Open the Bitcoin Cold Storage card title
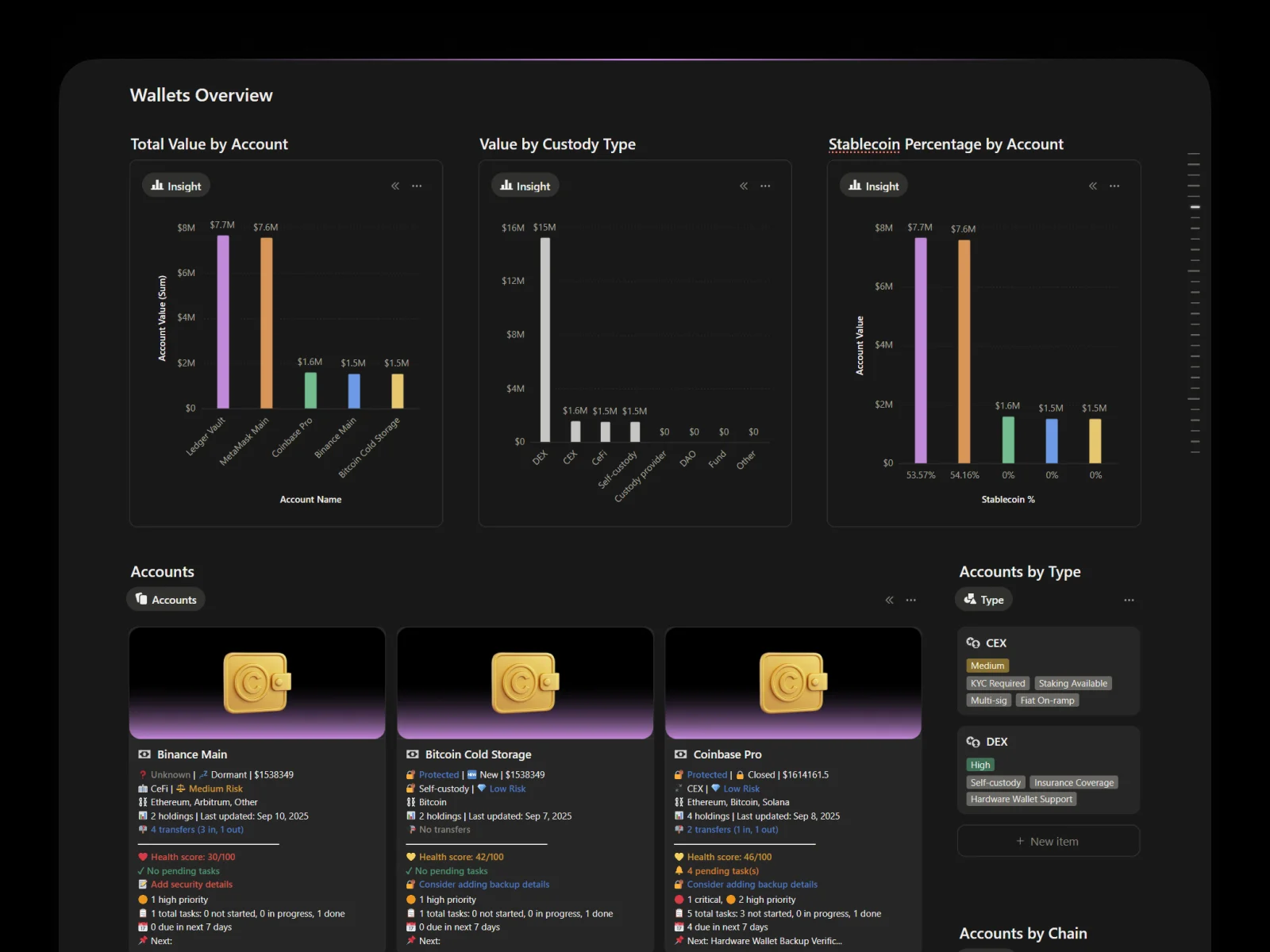Image resolution: width=1270 pixels, height=952 pixels. [x=478, y=754]
